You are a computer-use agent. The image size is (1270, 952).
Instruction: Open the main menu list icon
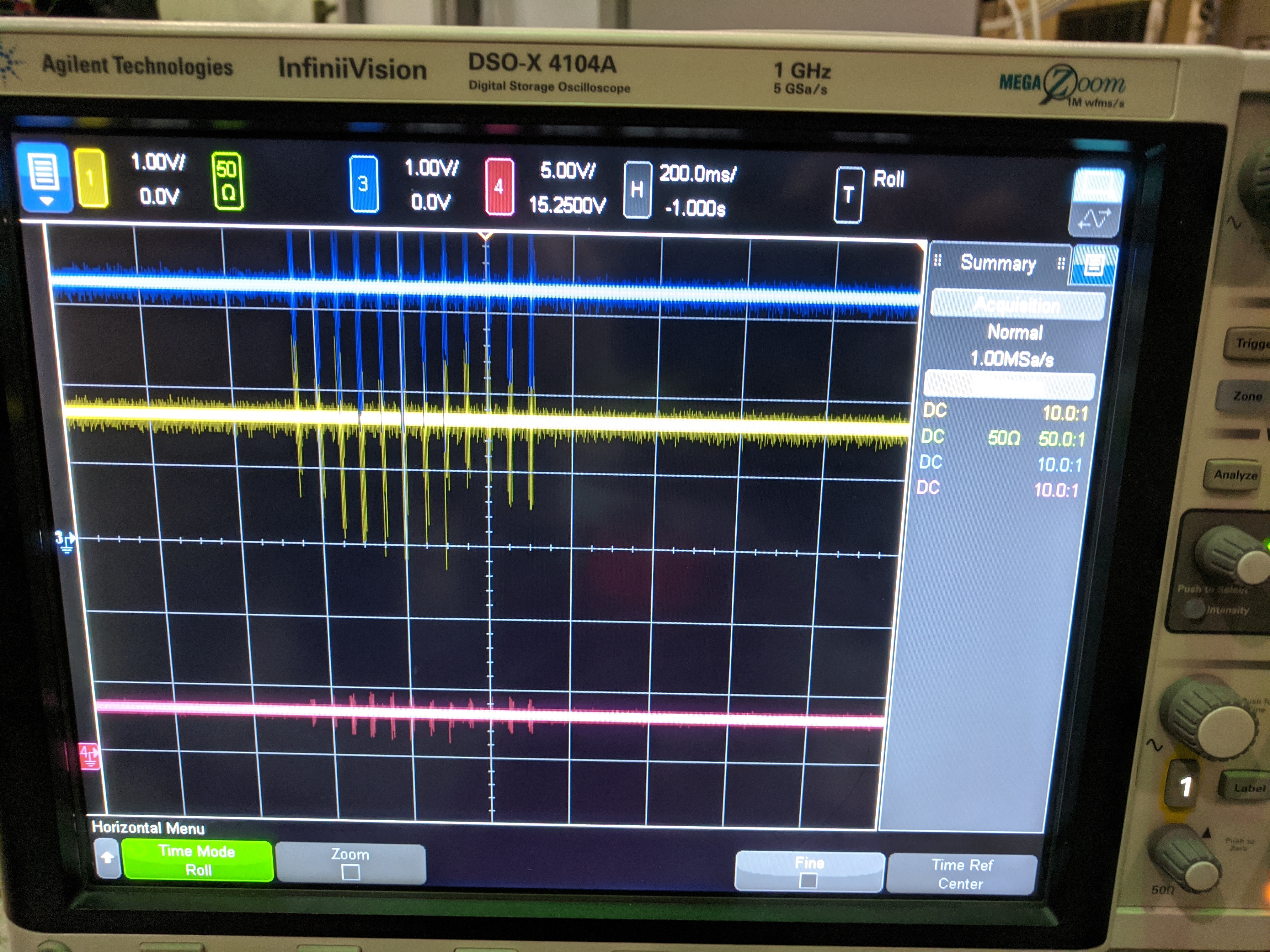point(44,172)
